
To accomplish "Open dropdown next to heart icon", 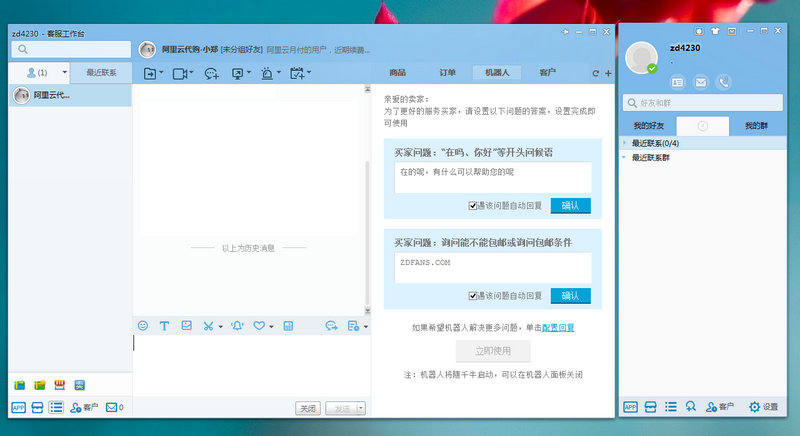I will [271, 326].
